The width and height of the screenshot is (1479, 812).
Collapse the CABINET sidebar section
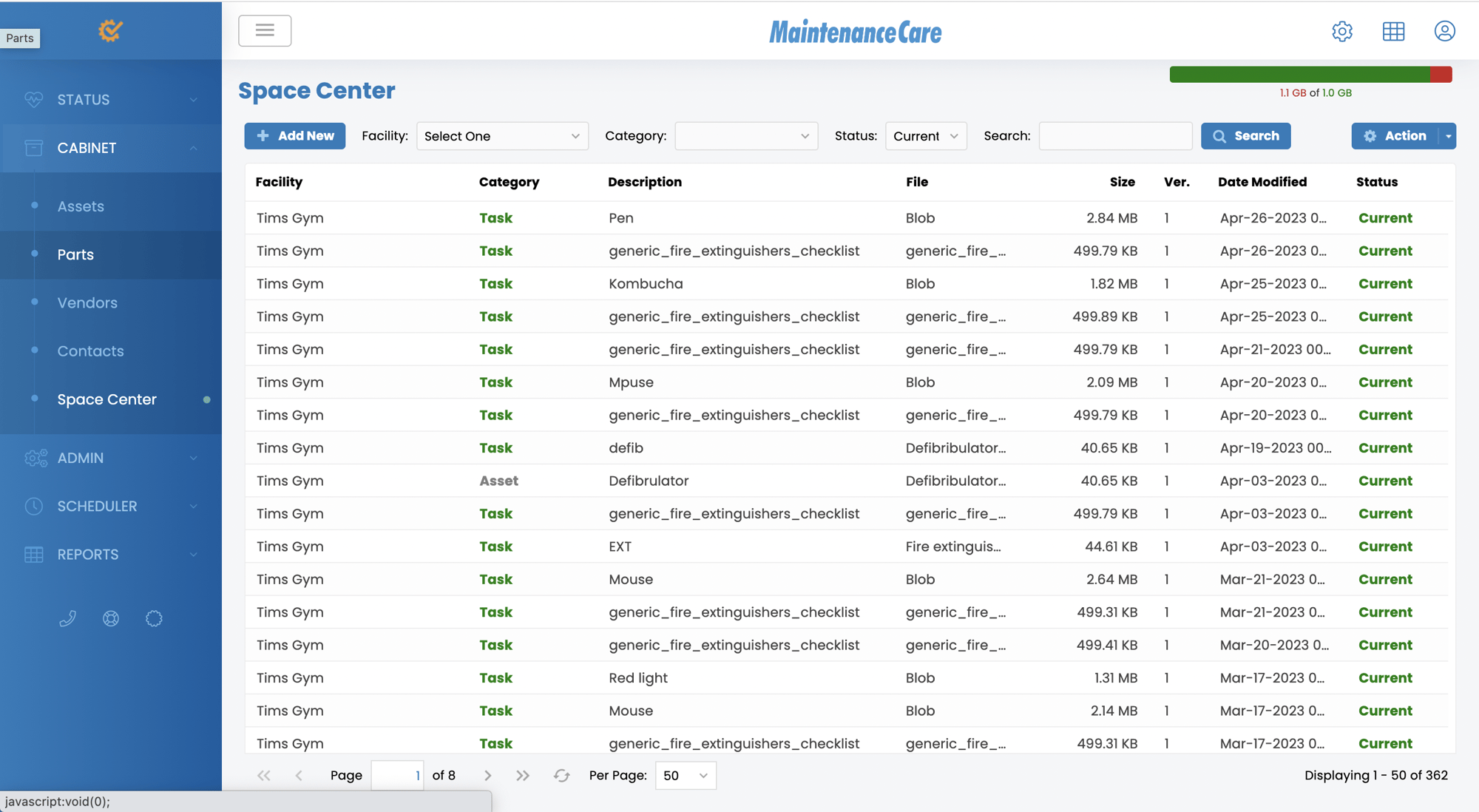point(111,147)
